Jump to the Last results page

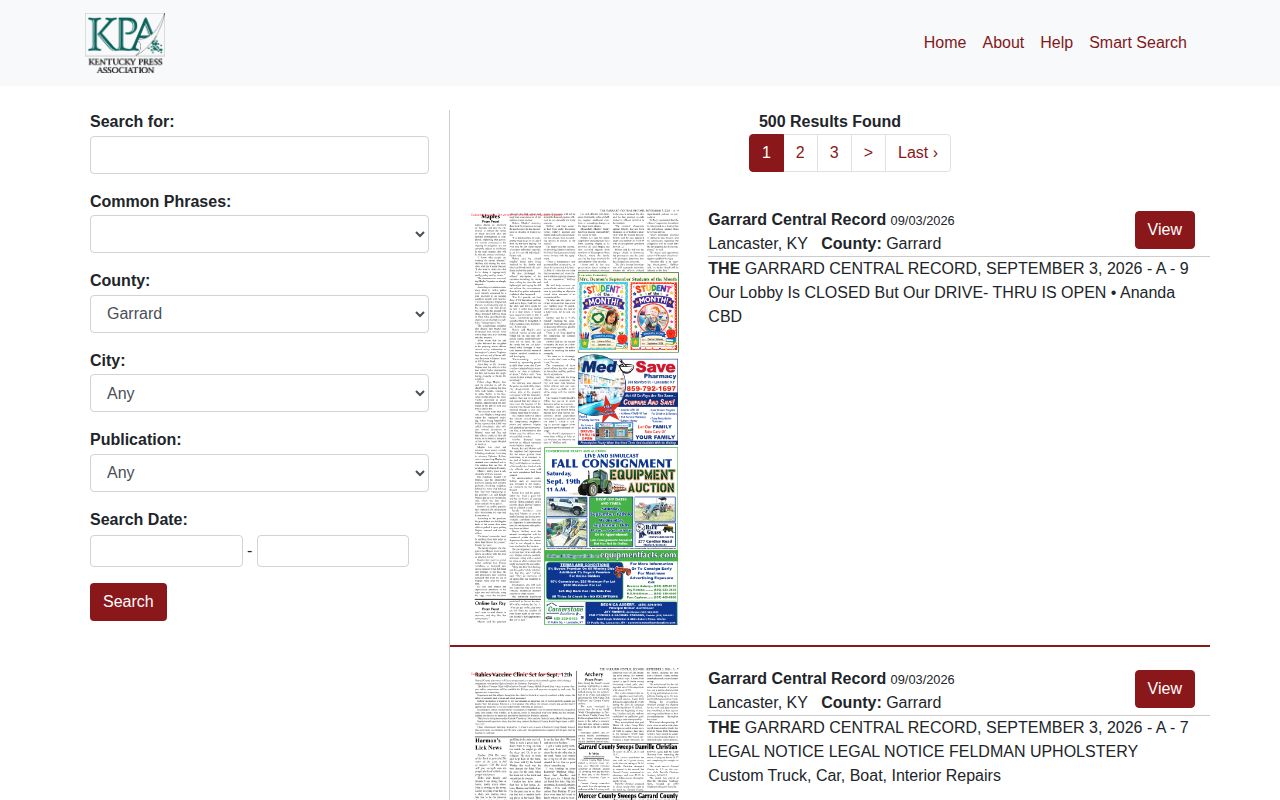point(918,153)
